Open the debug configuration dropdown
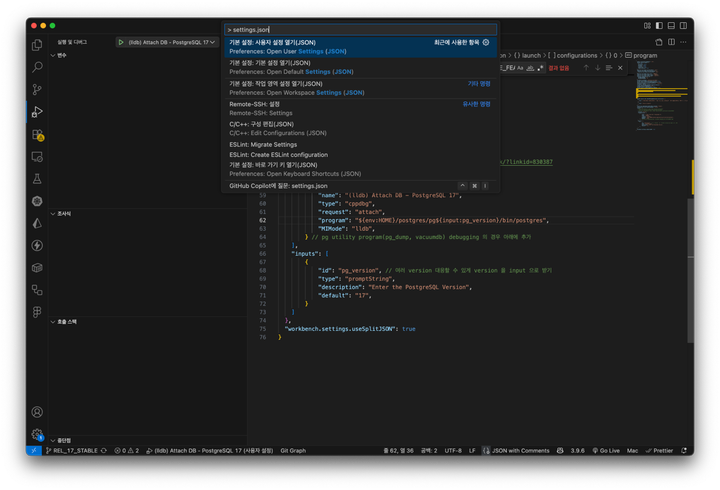The image size is (720, 490). tap(171, 42)
